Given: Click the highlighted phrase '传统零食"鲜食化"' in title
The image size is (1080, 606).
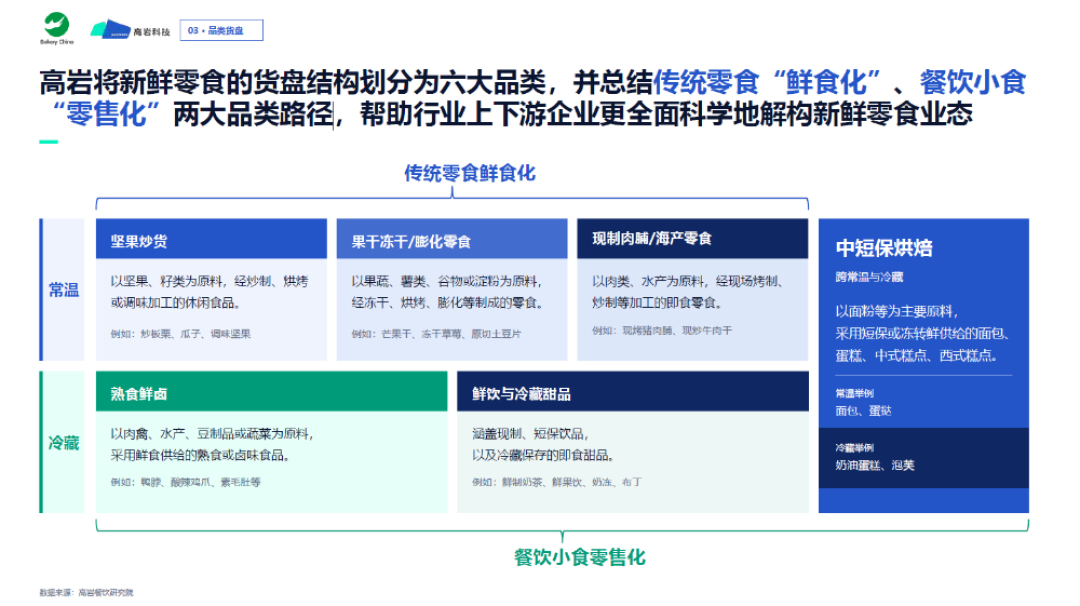Looking at the screenshot, I should coord(767,83).
